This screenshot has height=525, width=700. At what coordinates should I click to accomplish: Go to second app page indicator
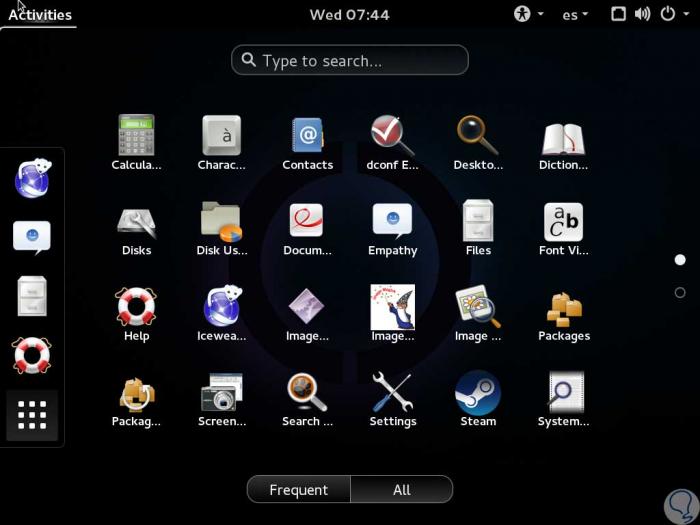click(x=680, y=292)
